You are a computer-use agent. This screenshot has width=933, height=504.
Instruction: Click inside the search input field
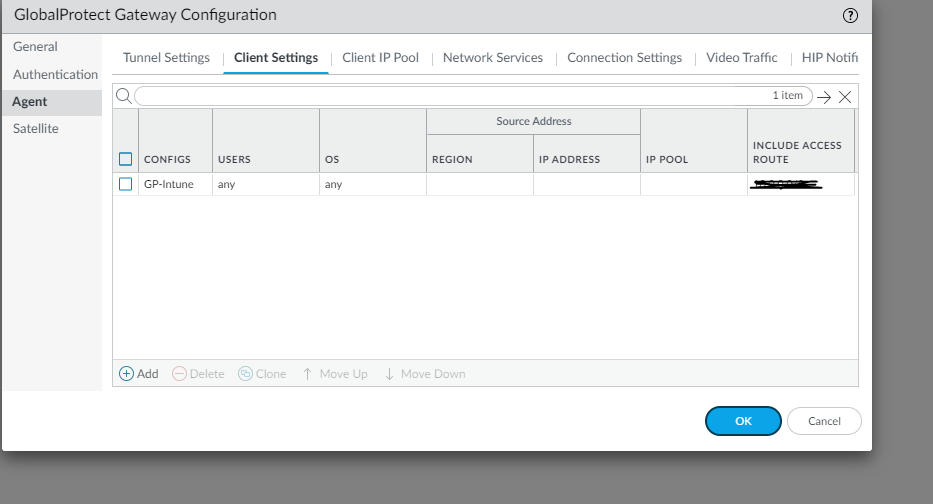(473, 96)
